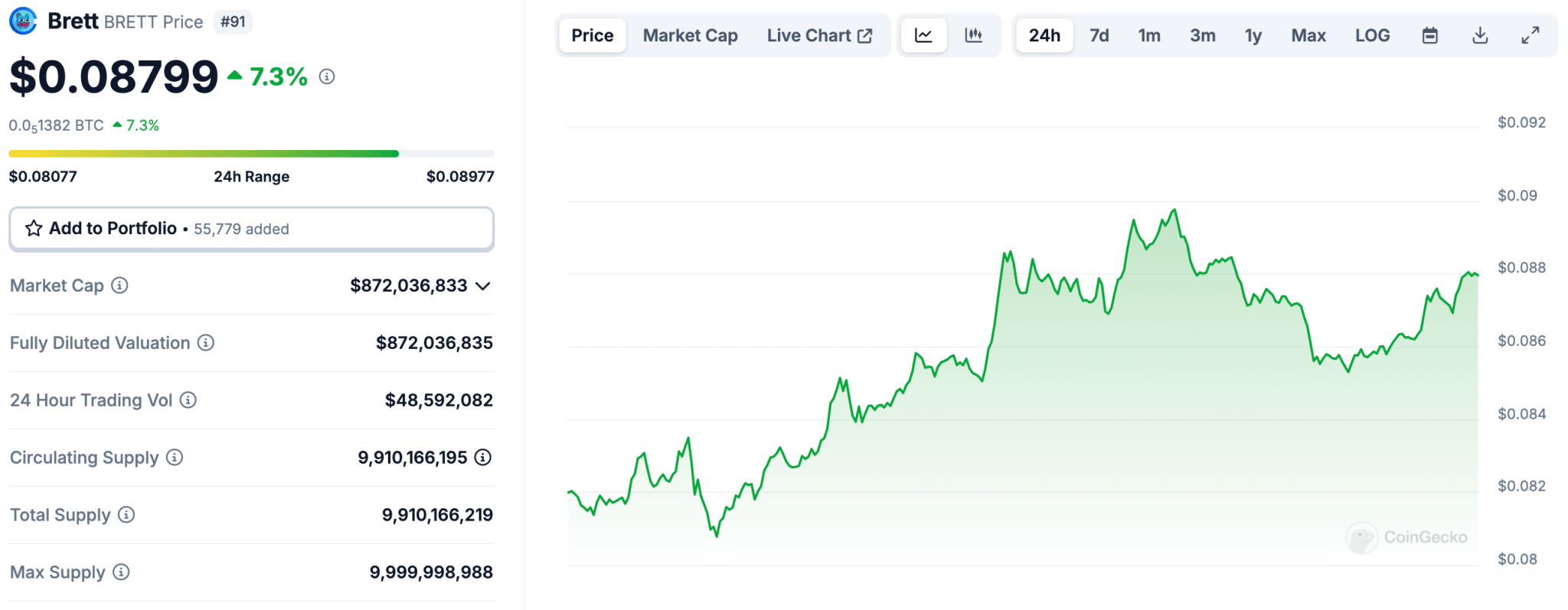Viewport: 1568px width, 610px height.
Task: Click the '55,779 added' text
Action: coord(241,229)
